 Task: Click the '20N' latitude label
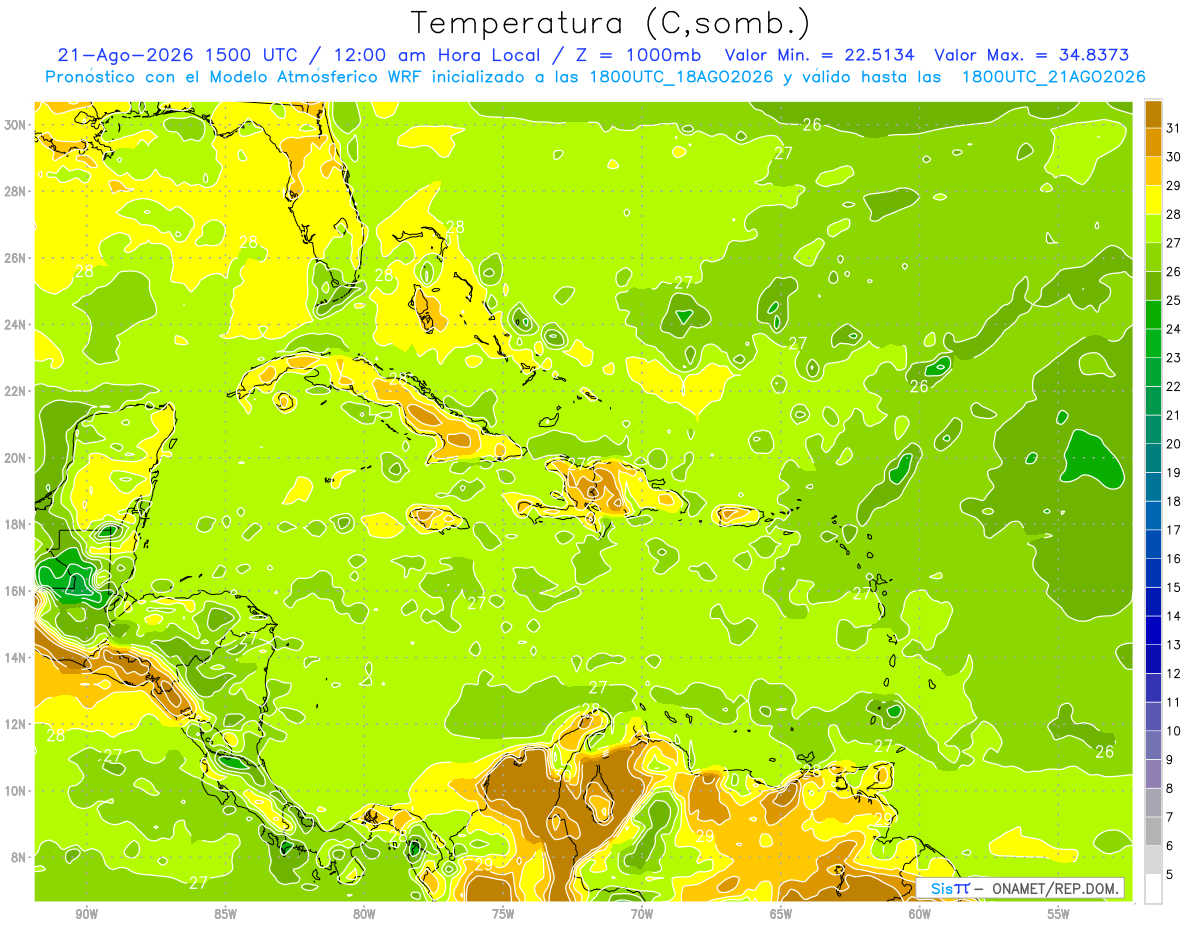click(x=16, y=458)
